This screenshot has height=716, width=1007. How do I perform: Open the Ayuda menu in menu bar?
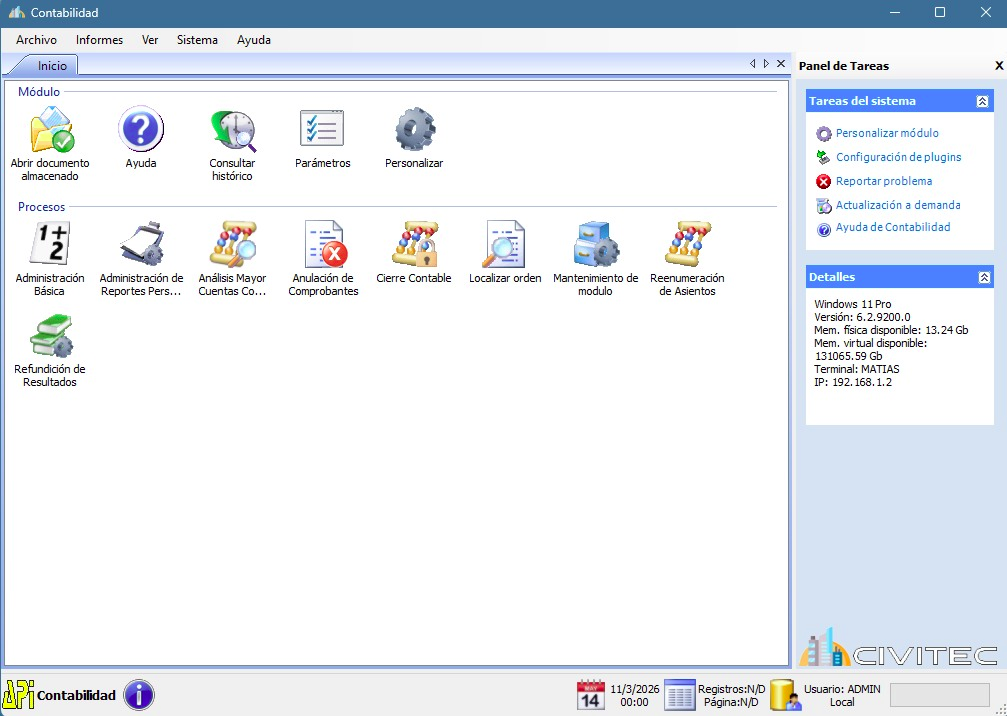pyautogui.click(x=254, y=40)
